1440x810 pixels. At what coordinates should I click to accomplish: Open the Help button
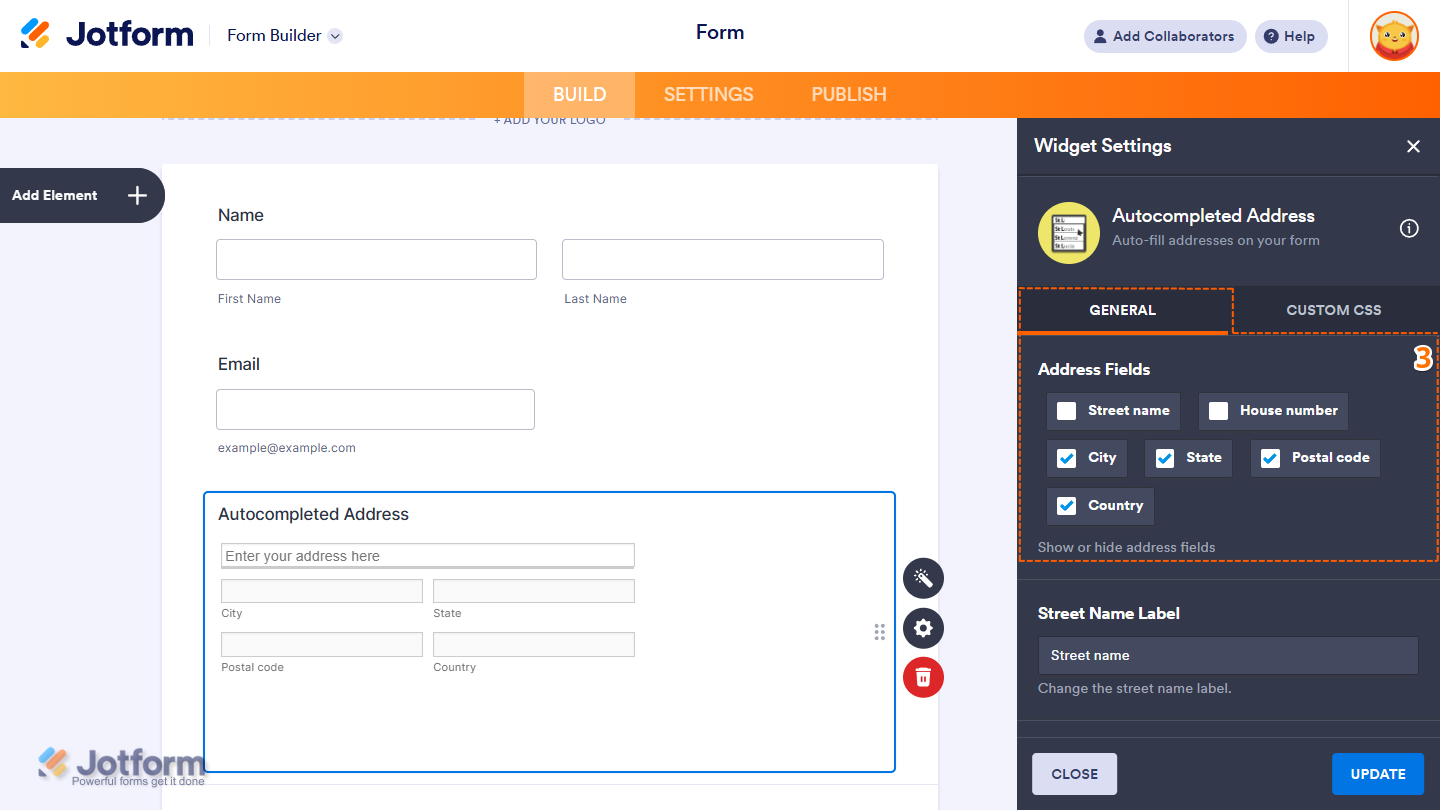[x=1291, y=36]
